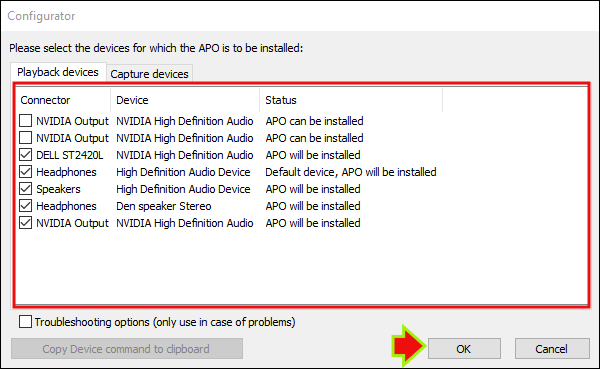This screenshot has height=369, width=600.
Task: Select the DELL ST2420L row name
Action: coord(70,155)
